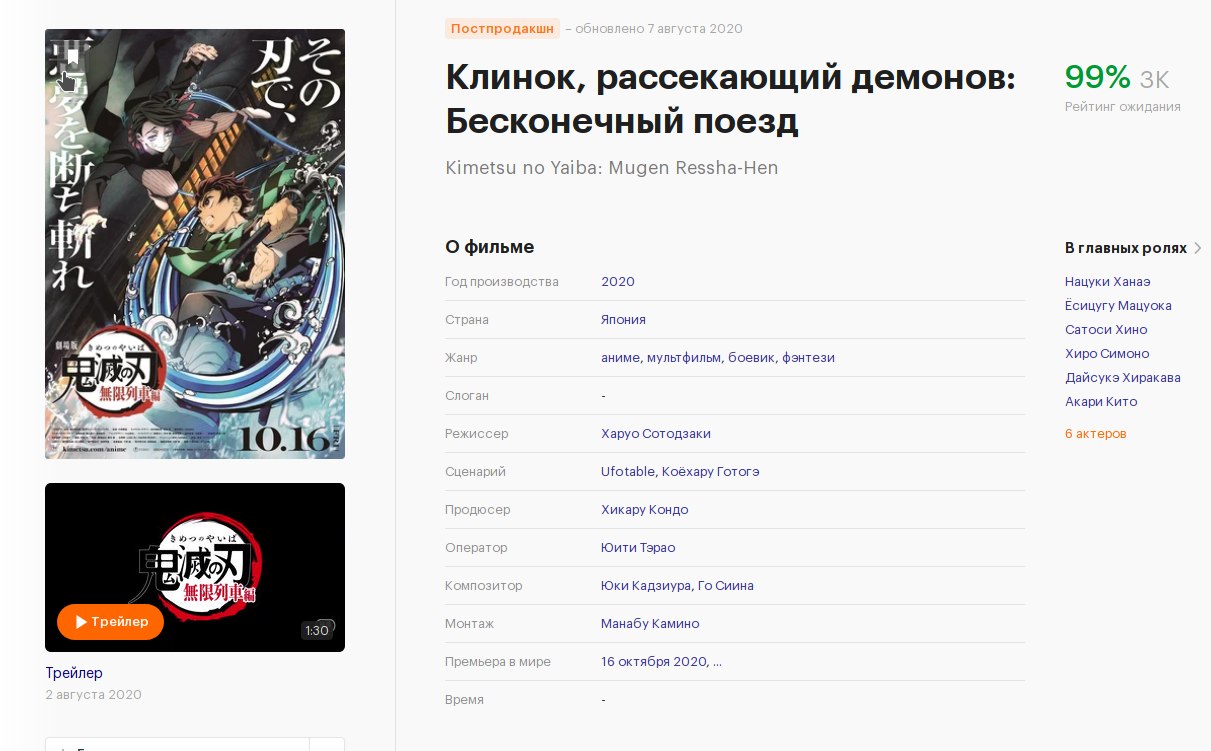The height and width of the screenshot is (751, 1211).
Task: Click the Премьера в мире label
Action: click(498, 662)
